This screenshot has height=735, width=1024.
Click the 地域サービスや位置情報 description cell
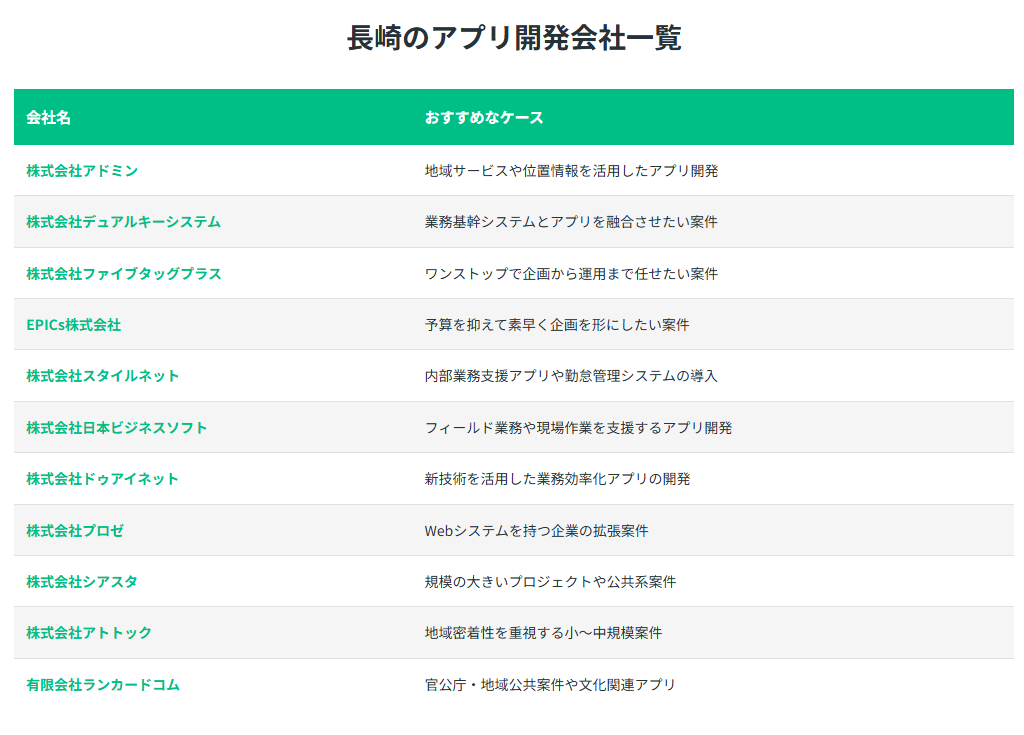pyautogui.click(x=571, y=171)
